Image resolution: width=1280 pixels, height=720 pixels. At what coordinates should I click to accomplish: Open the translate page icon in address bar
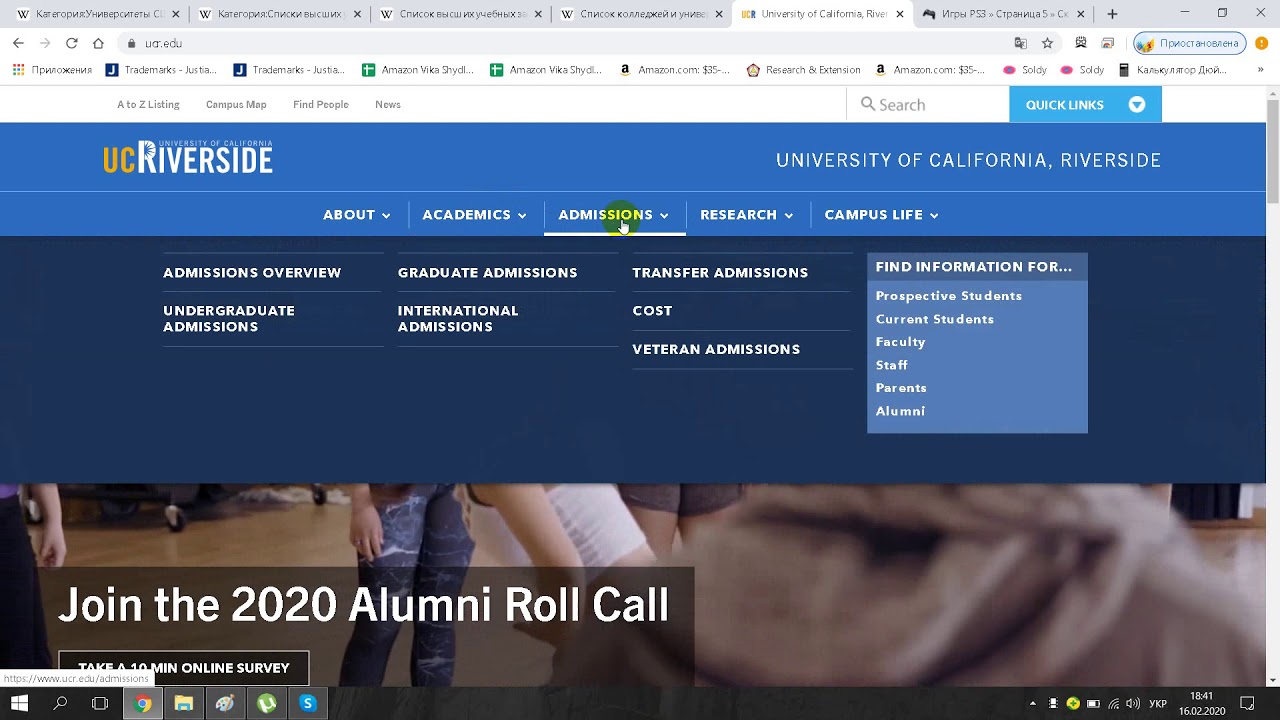1020,43
